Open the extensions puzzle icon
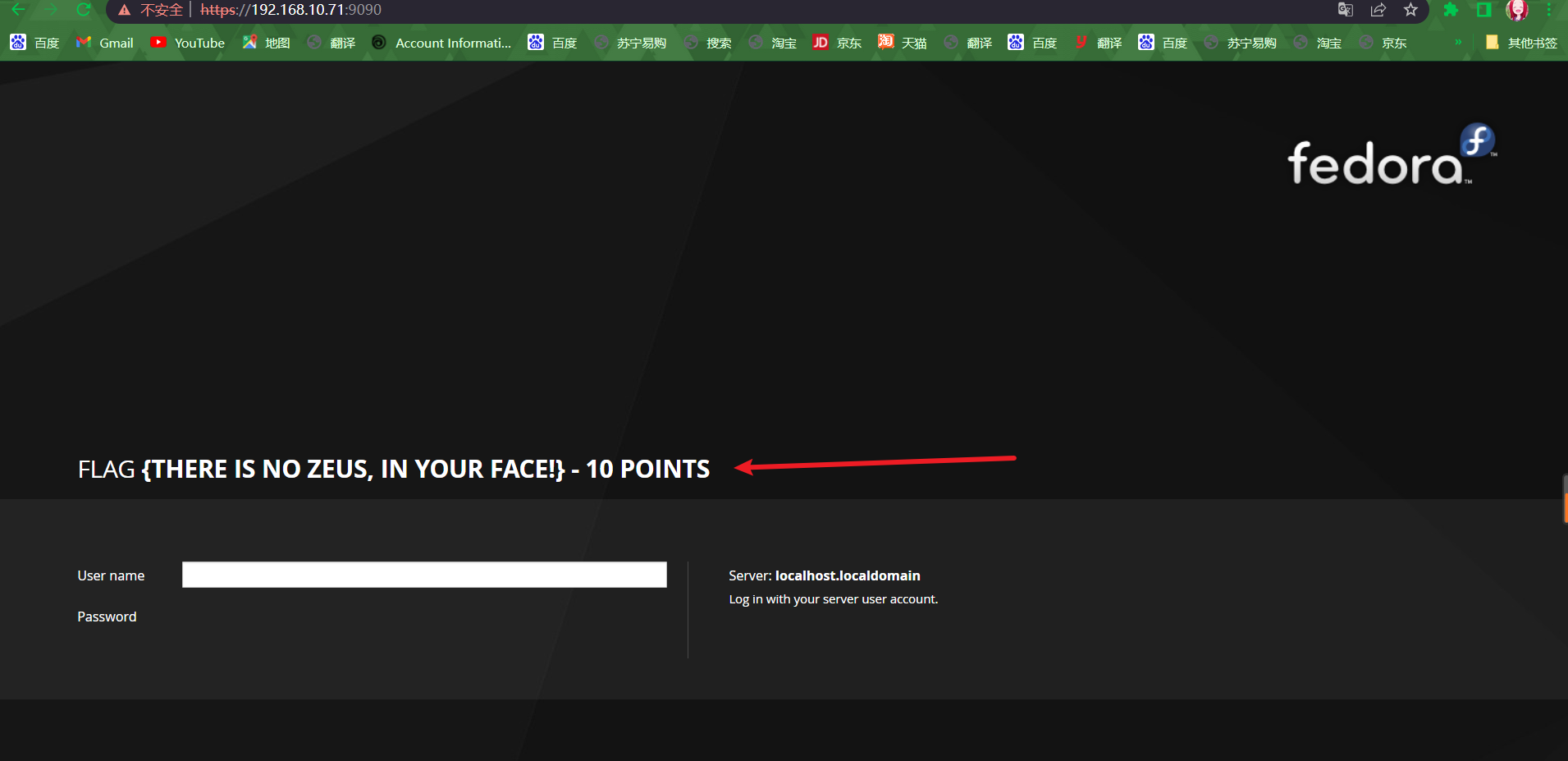 (1451, 10)
